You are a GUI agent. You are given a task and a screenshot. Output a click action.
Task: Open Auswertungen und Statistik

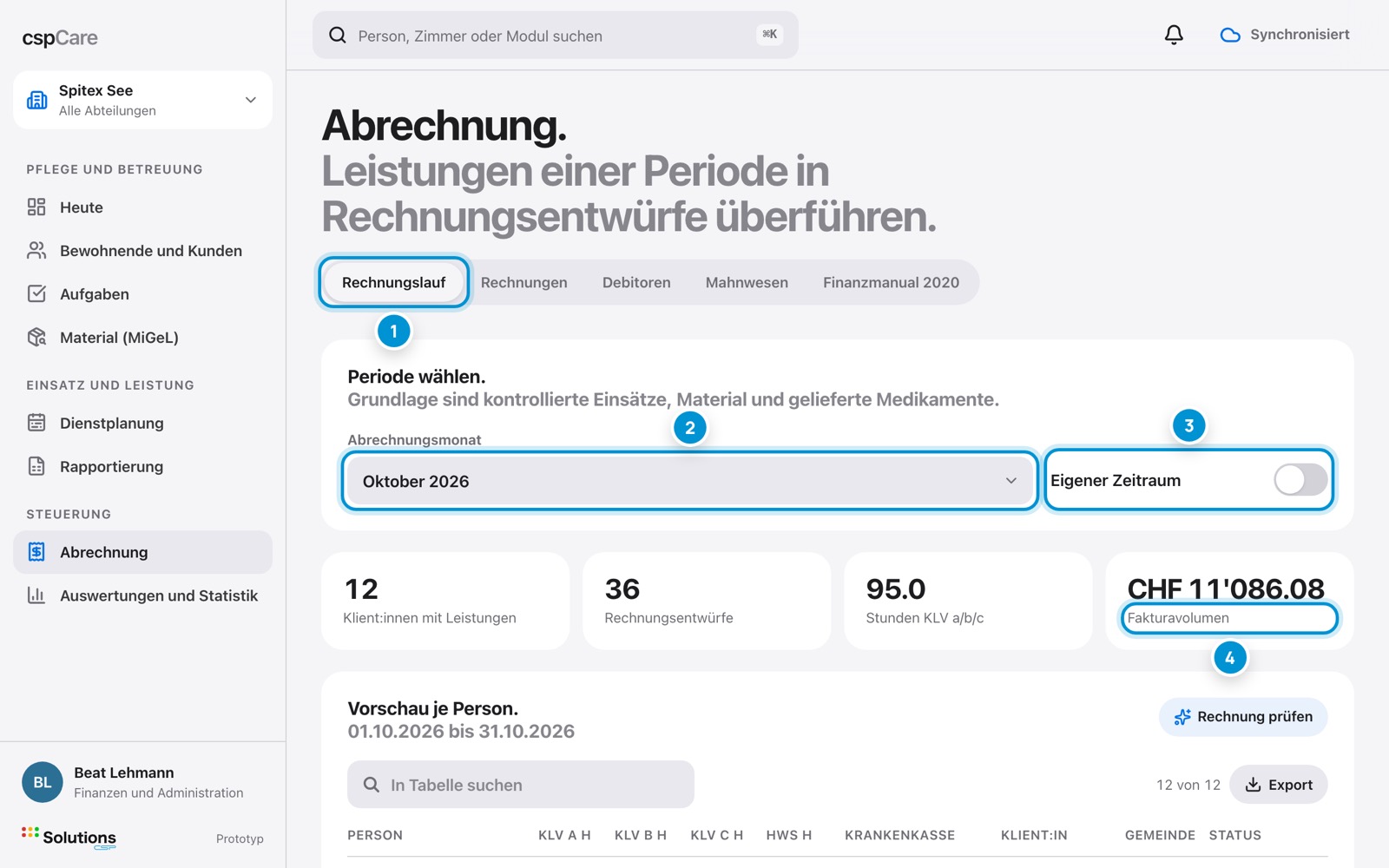pyautogui.click(x=142, y=595)
